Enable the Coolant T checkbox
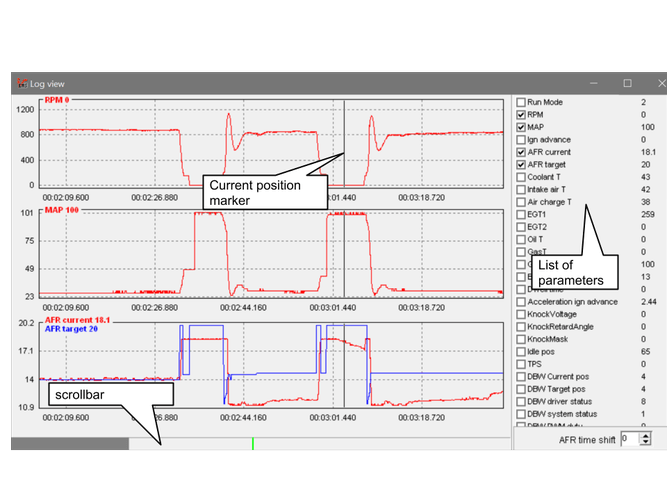 tap(520, 177)
